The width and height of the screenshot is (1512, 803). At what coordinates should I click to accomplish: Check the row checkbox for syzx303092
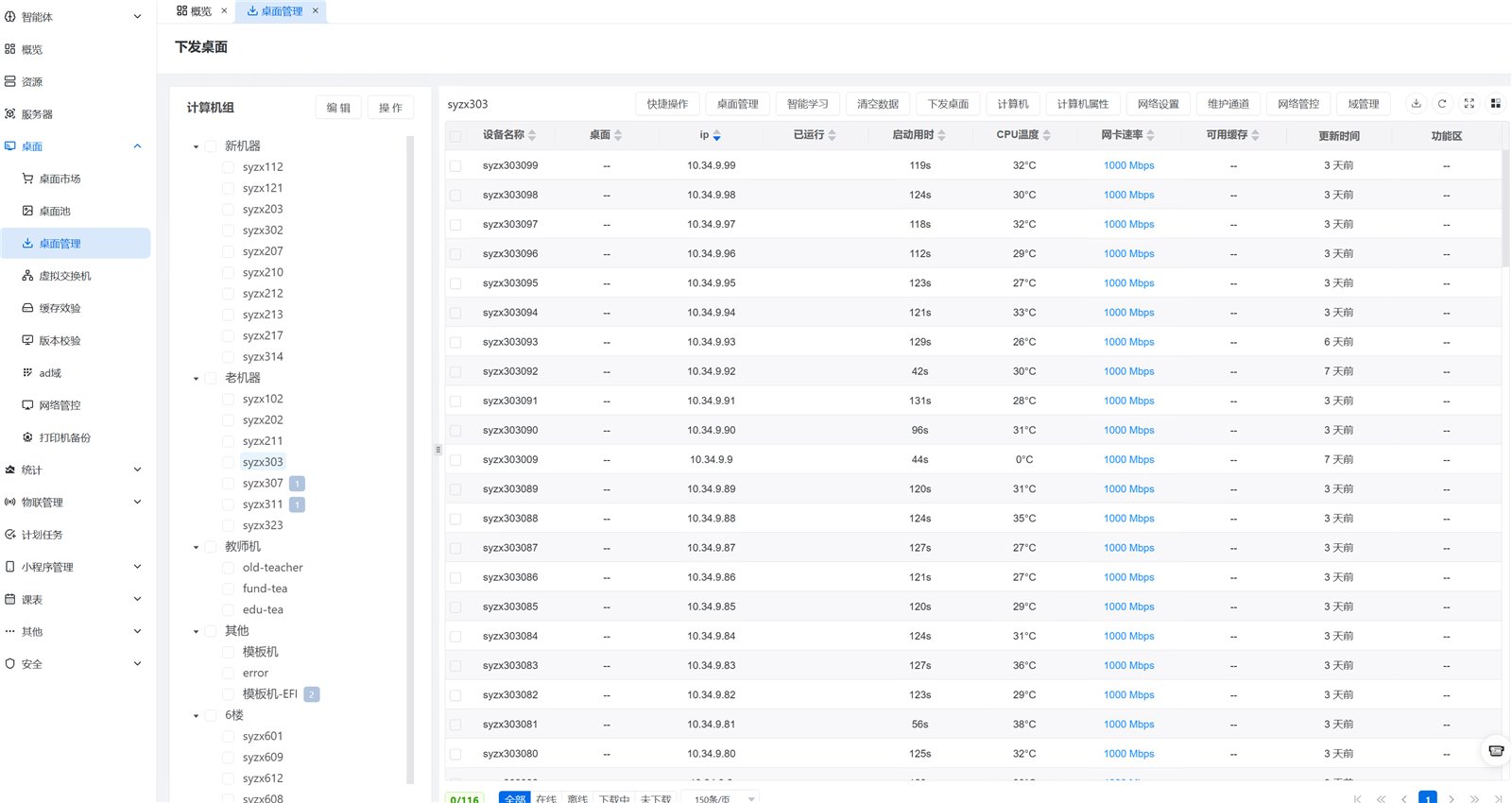(455, 371)
